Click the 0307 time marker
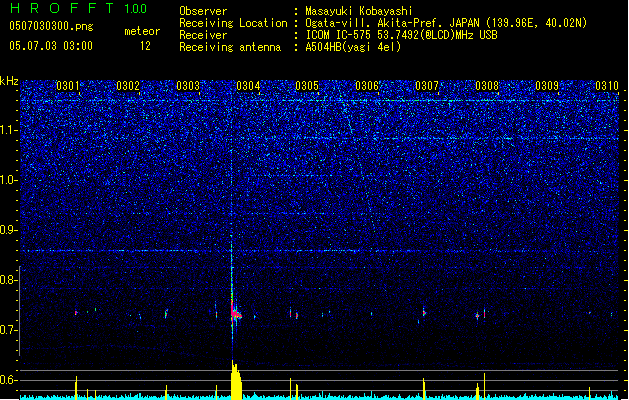This screenshot has height=400, width=629. tap(427, 86)
